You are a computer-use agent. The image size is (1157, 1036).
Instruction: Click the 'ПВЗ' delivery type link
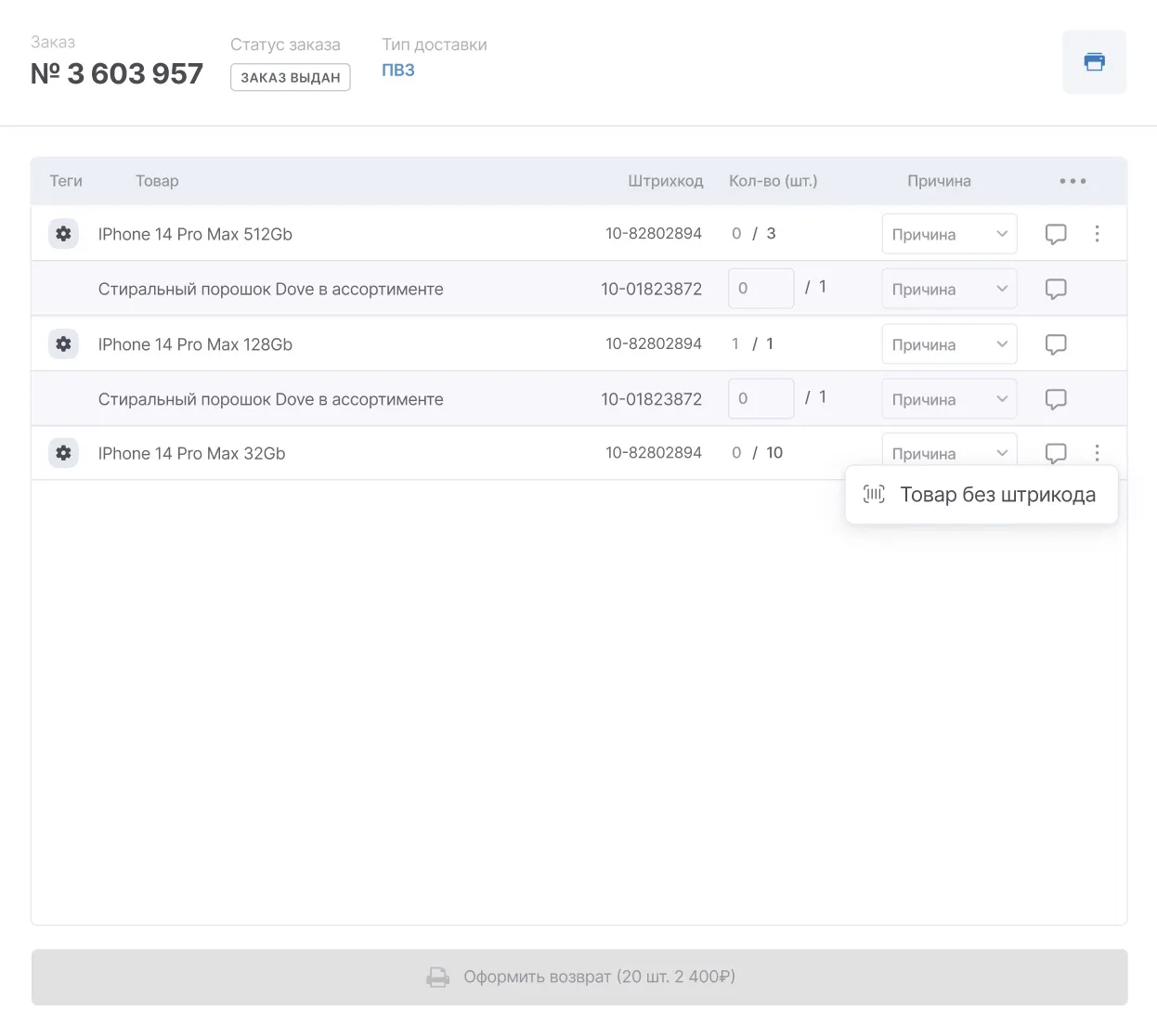point(398,71)
